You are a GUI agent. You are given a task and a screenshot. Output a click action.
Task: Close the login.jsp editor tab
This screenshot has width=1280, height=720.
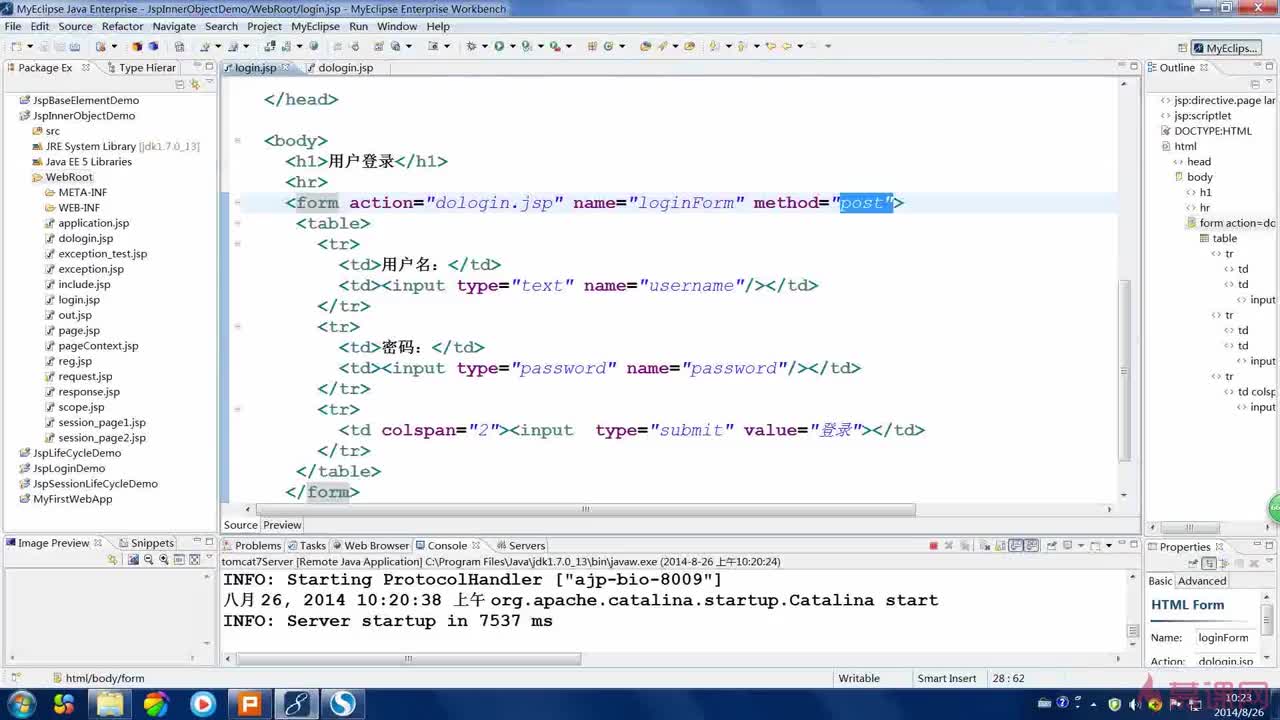point(285,67)
